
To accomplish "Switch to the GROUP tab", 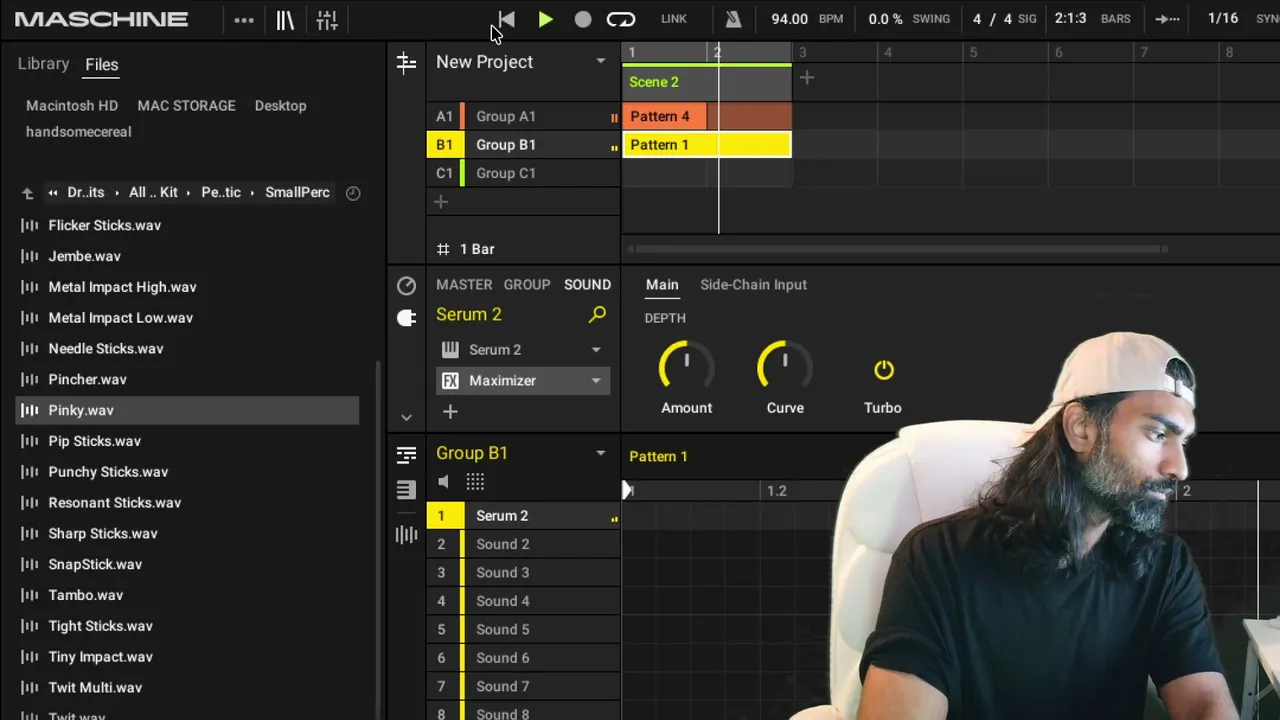I will pyautogui.click(x=527, y=285).
